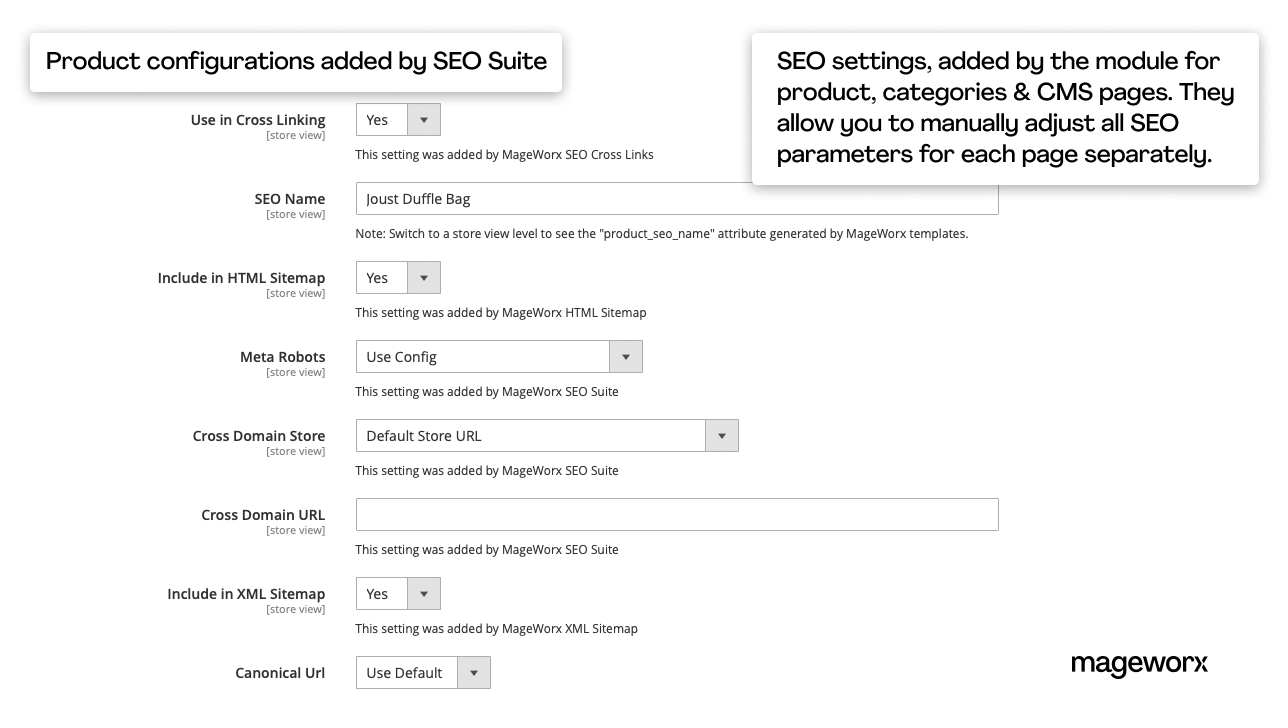Click the Meta Robots store view label
This screenshot has width=1288, height=728.
[x=296, y=371]
